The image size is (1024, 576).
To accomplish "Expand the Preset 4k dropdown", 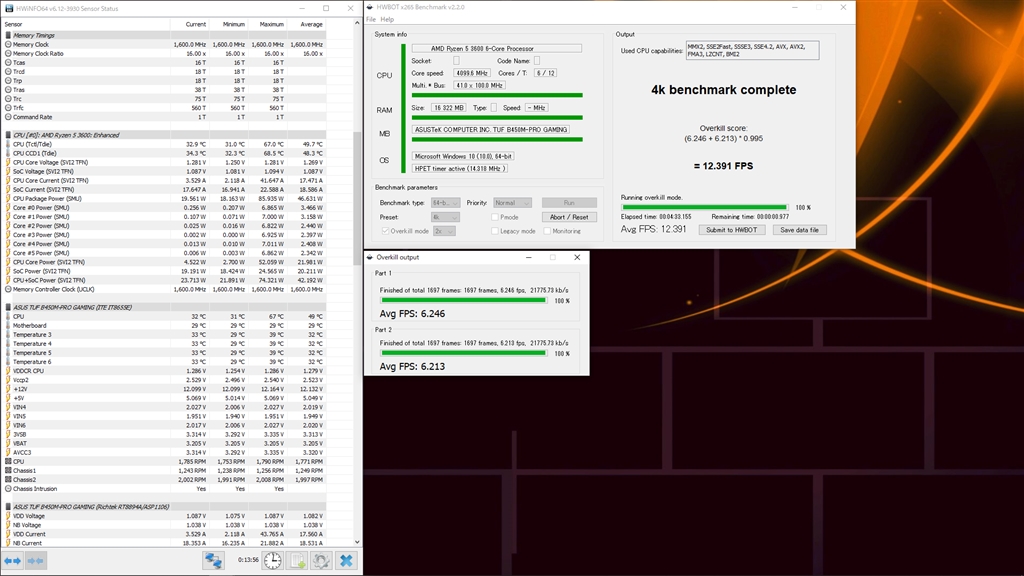I will 445,217.
